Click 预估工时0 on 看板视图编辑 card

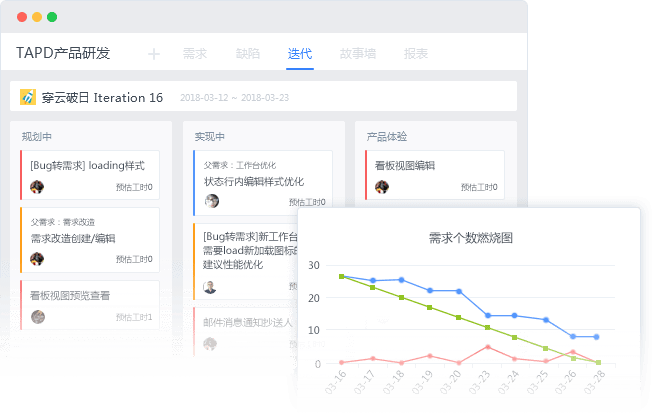click(x=479, y=187)
